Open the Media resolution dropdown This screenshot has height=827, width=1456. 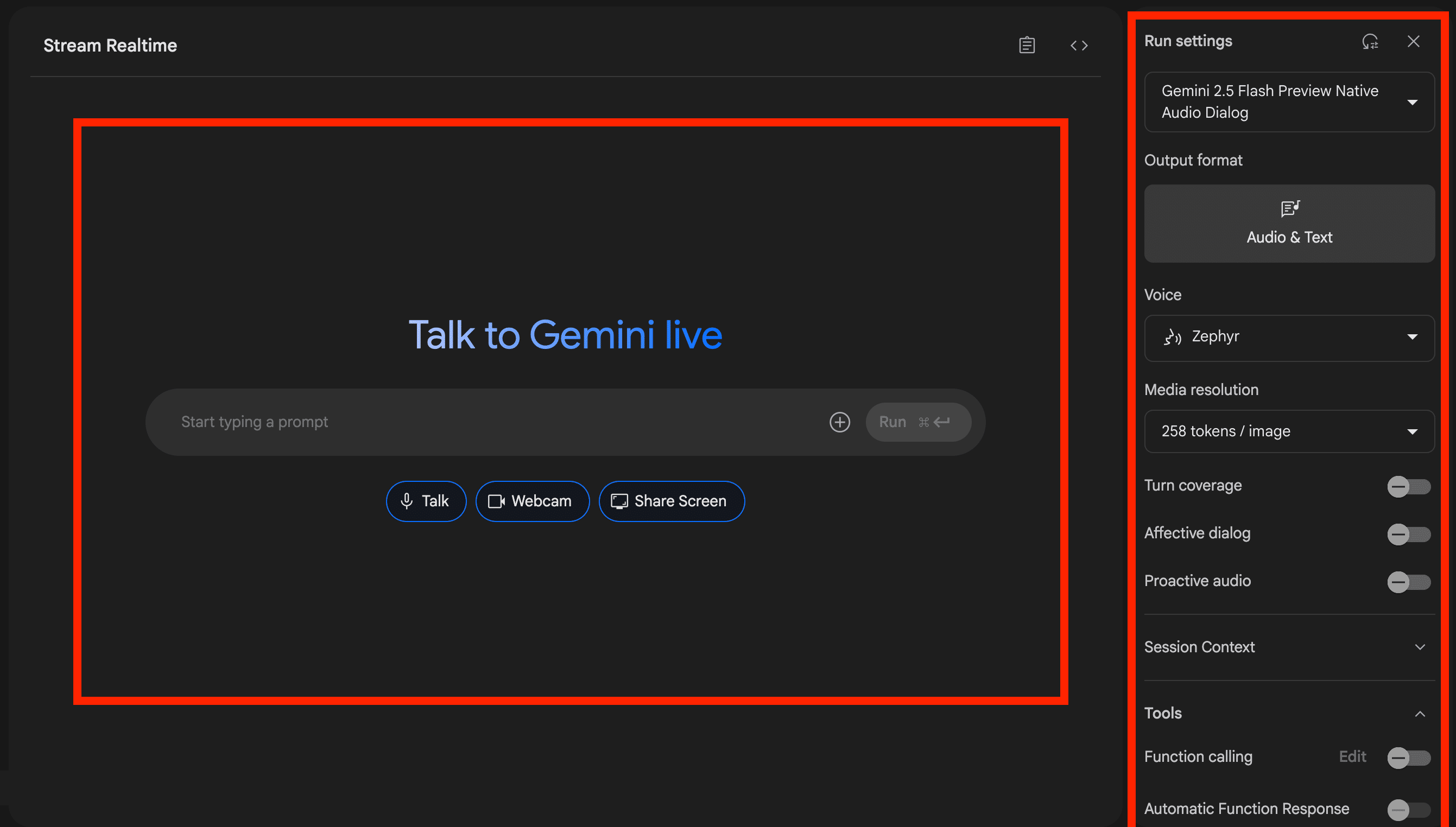pos(1289,431)
